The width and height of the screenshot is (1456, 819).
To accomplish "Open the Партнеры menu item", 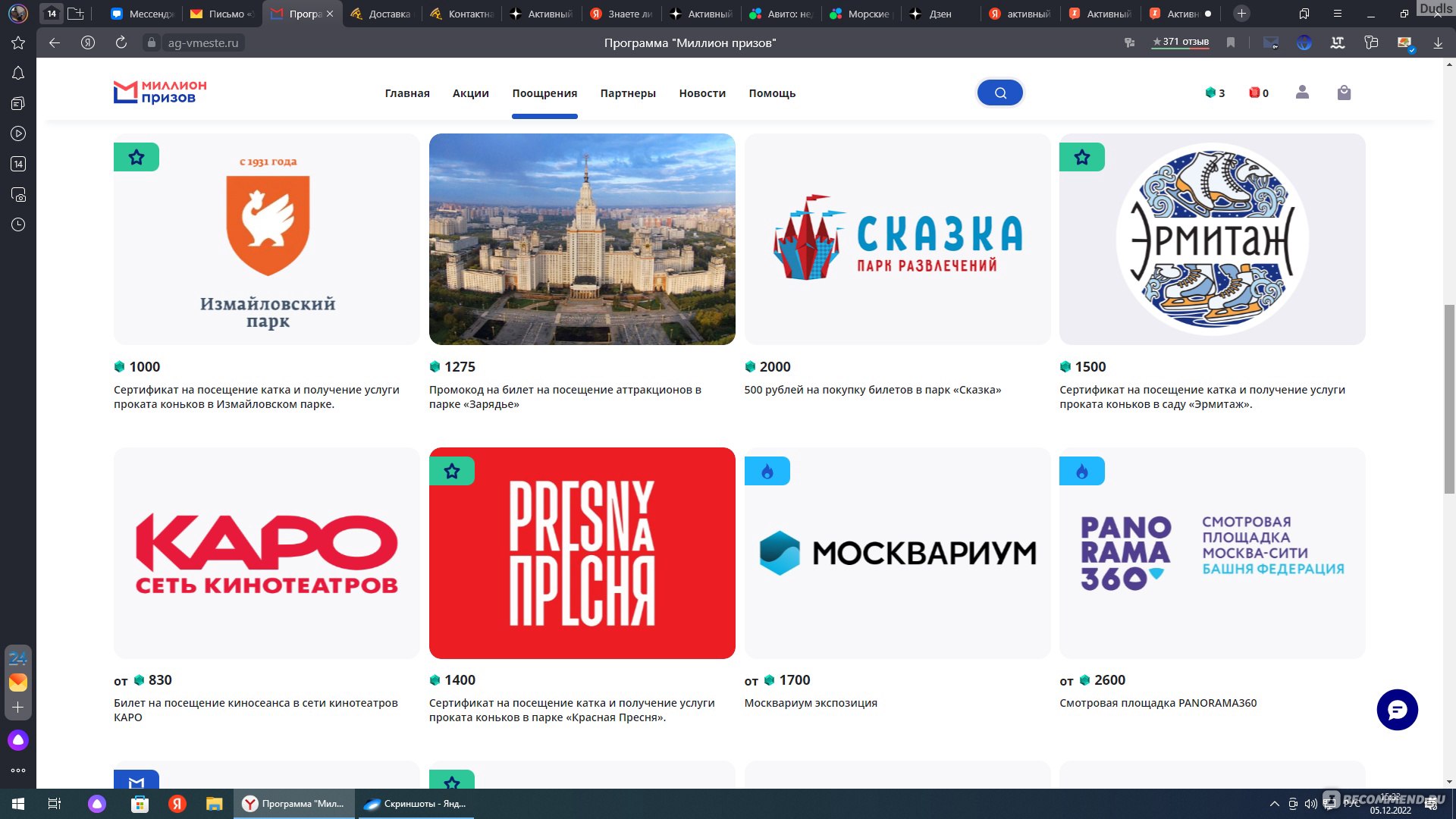I will pos(628,93).
